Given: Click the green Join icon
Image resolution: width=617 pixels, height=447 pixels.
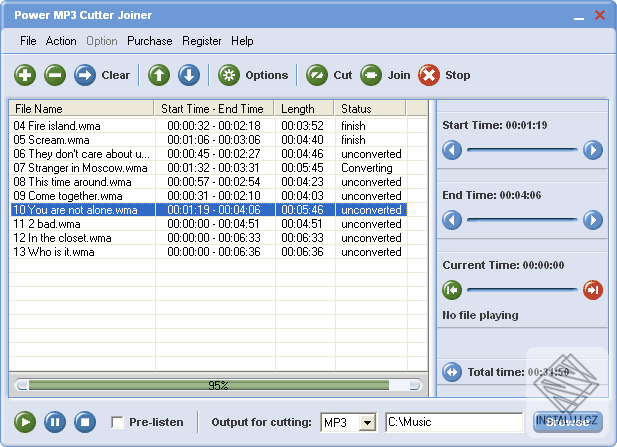Looking at the screenshot, I should (371, 75).
